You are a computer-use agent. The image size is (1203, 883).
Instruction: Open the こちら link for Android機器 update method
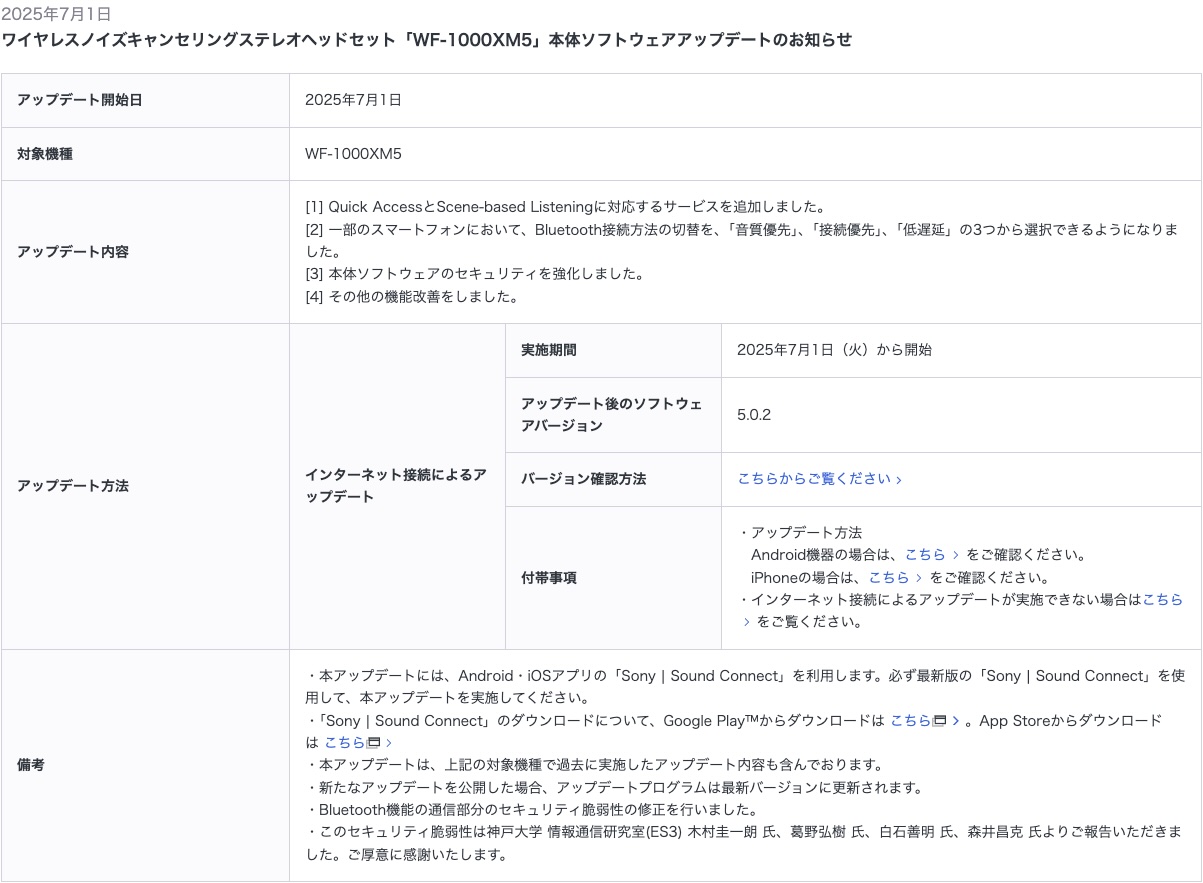931,555
